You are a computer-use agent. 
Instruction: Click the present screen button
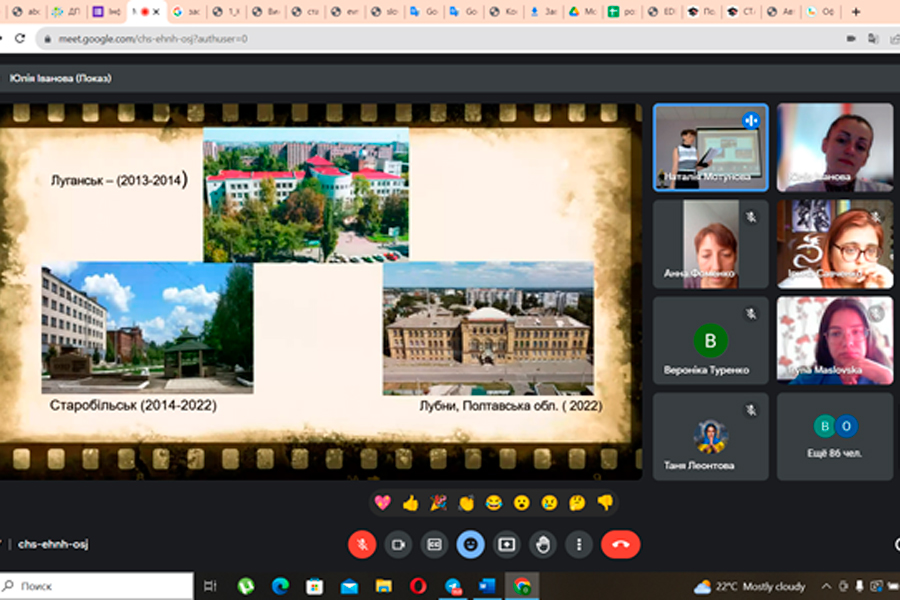coord(507,544)
